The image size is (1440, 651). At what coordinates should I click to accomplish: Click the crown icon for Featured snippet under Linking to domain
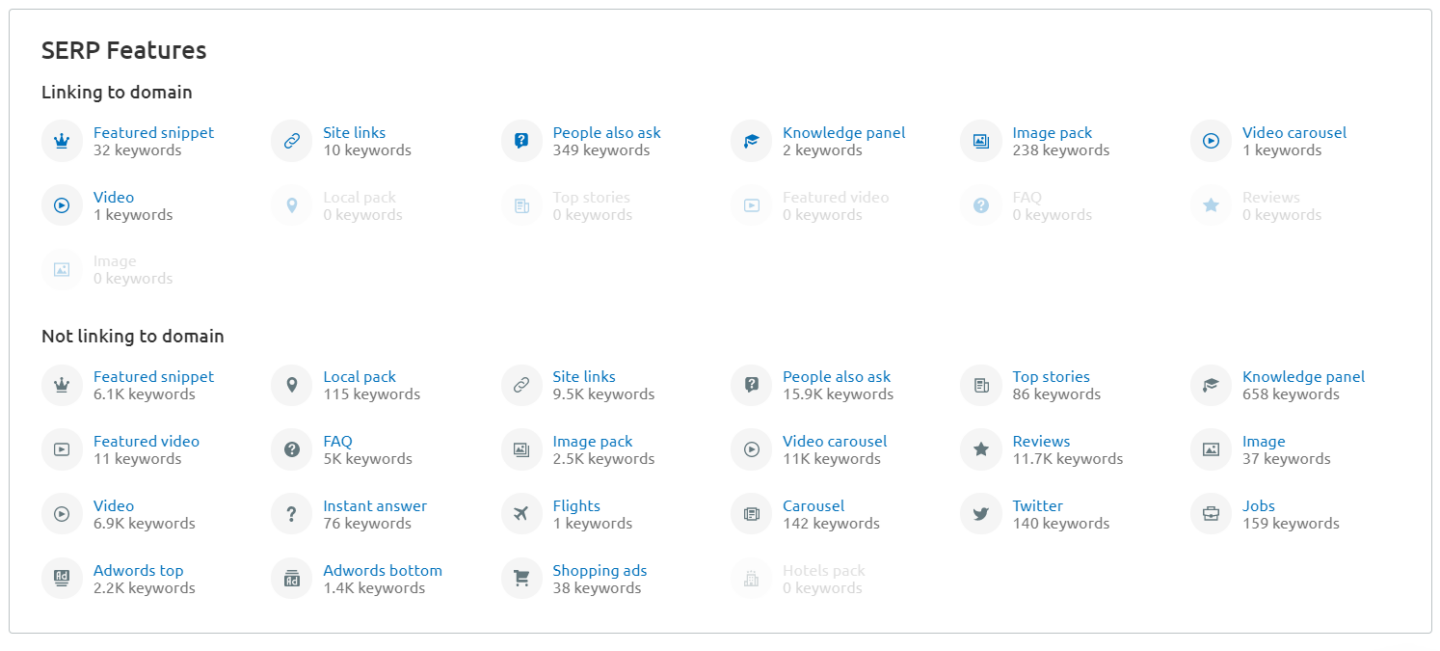pyautogui.click(x=61, y=141)
